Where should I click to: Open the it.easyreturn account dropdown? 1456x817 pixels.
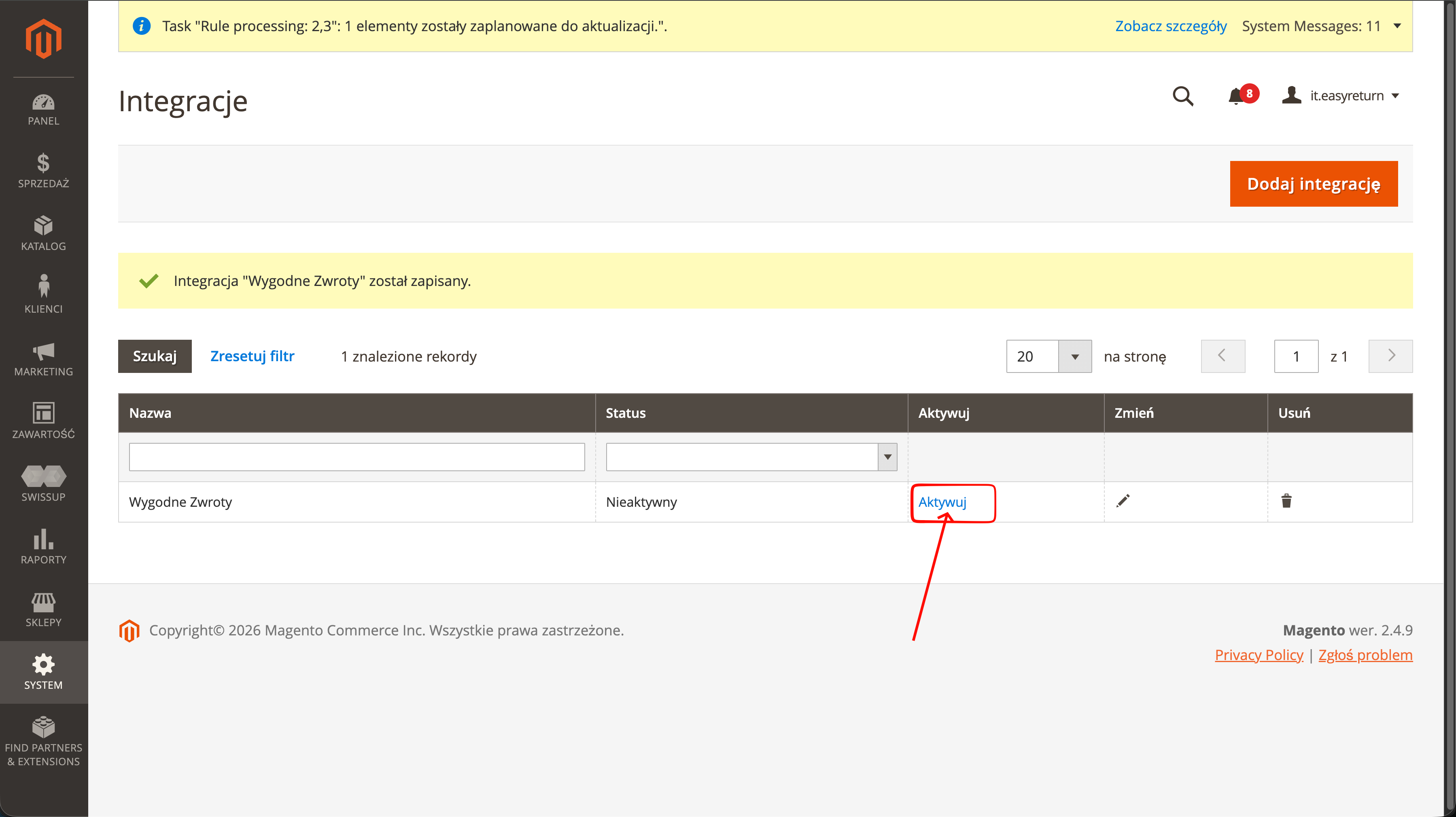1341,95
